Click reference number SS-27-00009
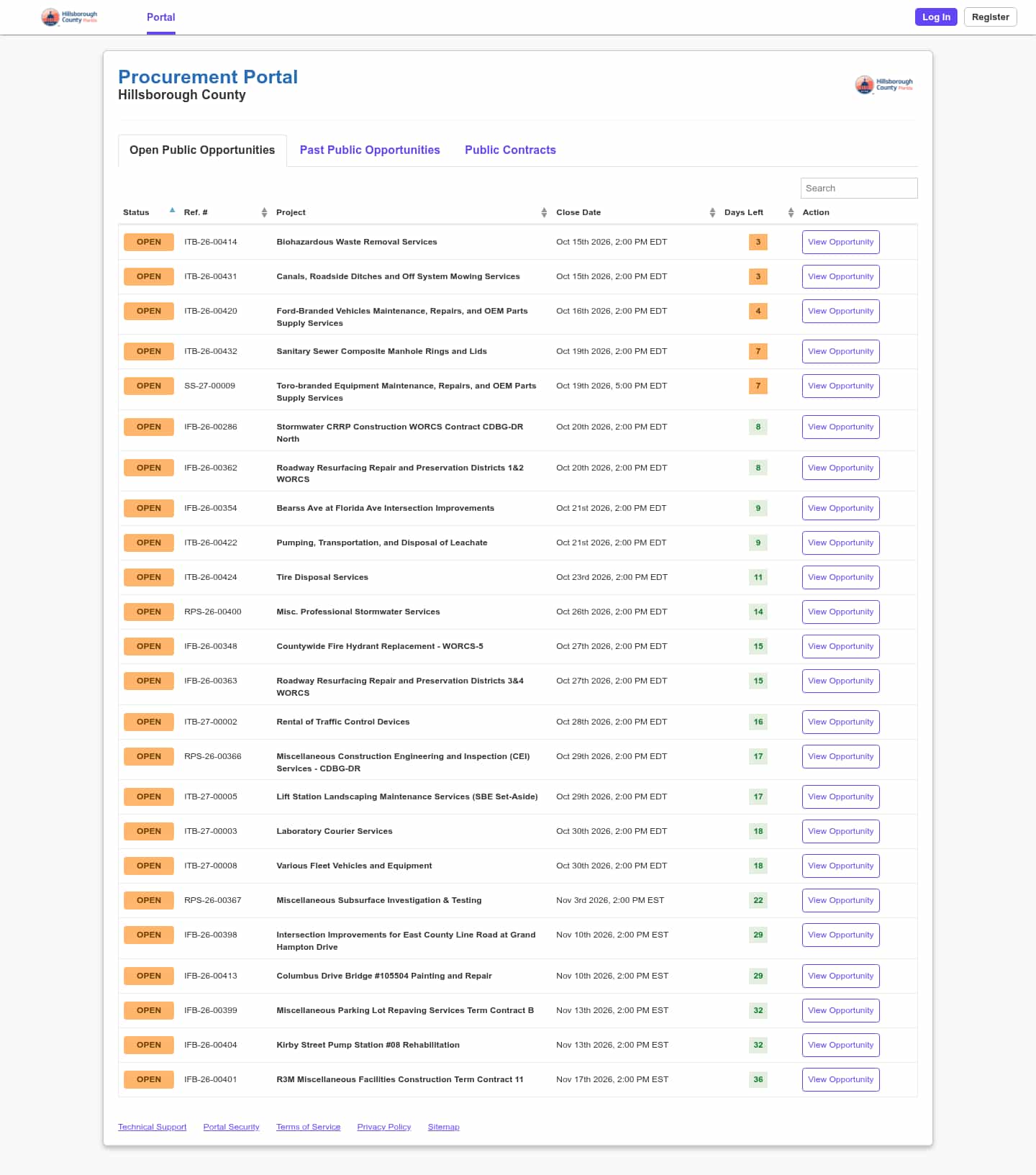This screenshot has width=1036, height=1175. tap(209, 386)
